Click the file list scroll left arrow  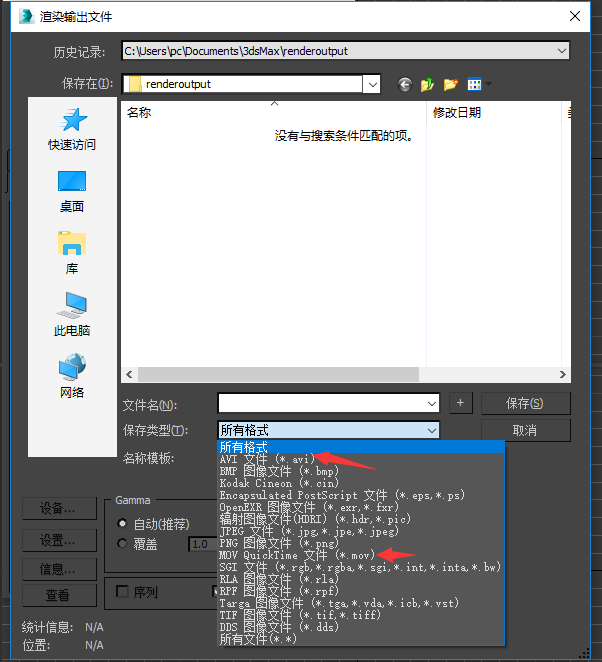129,374
